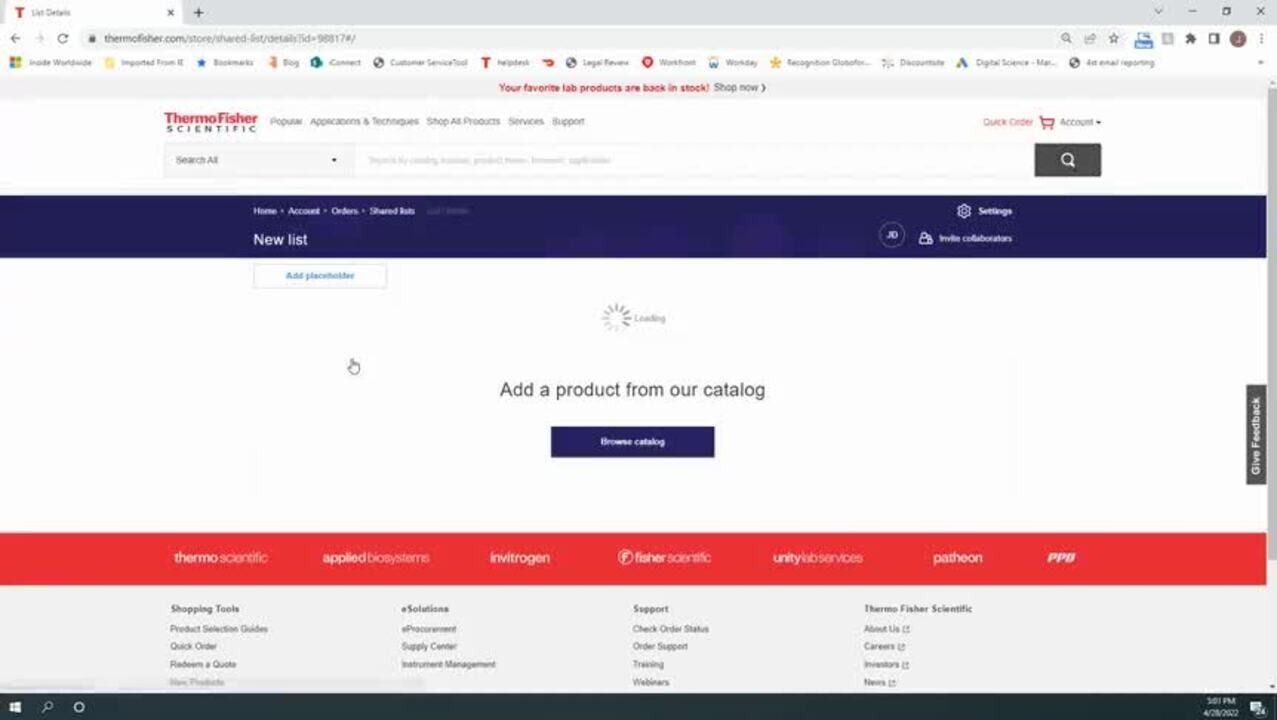Image resolution: width=1277 pixels, height=720 pixels.
Task: Open Windows Start menu
Action: (x=15, y=707)
